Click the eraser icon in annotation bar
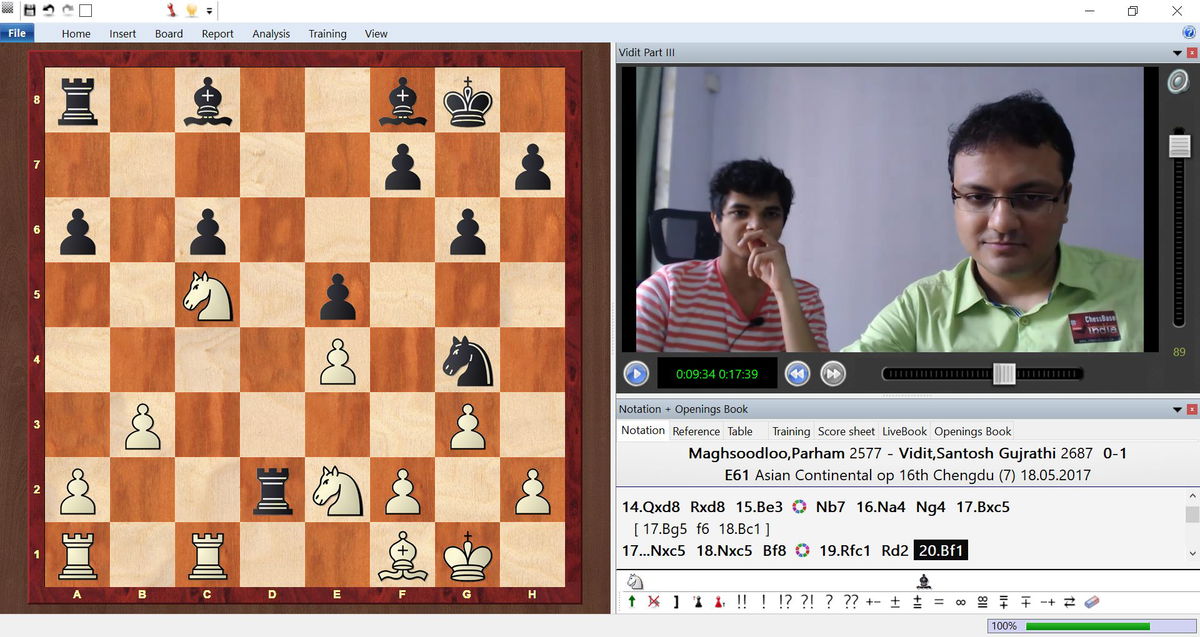1200x637 pixels. pos(1091,602)
